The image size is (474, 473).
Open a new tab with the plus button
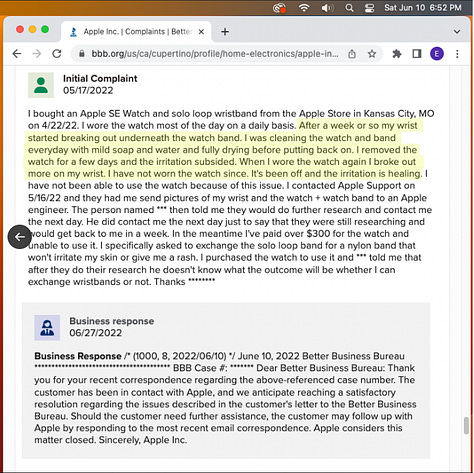(225, 32)
